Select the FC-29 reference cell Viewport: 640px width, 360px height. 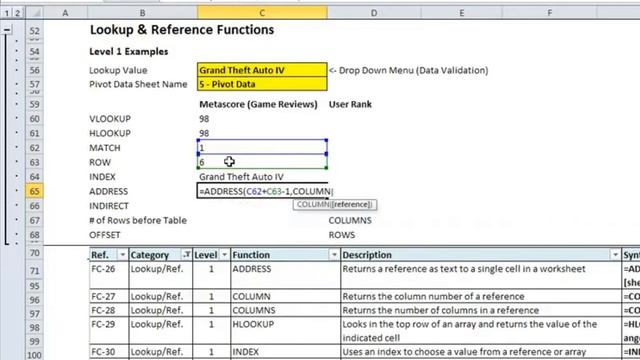coord(109,331)
